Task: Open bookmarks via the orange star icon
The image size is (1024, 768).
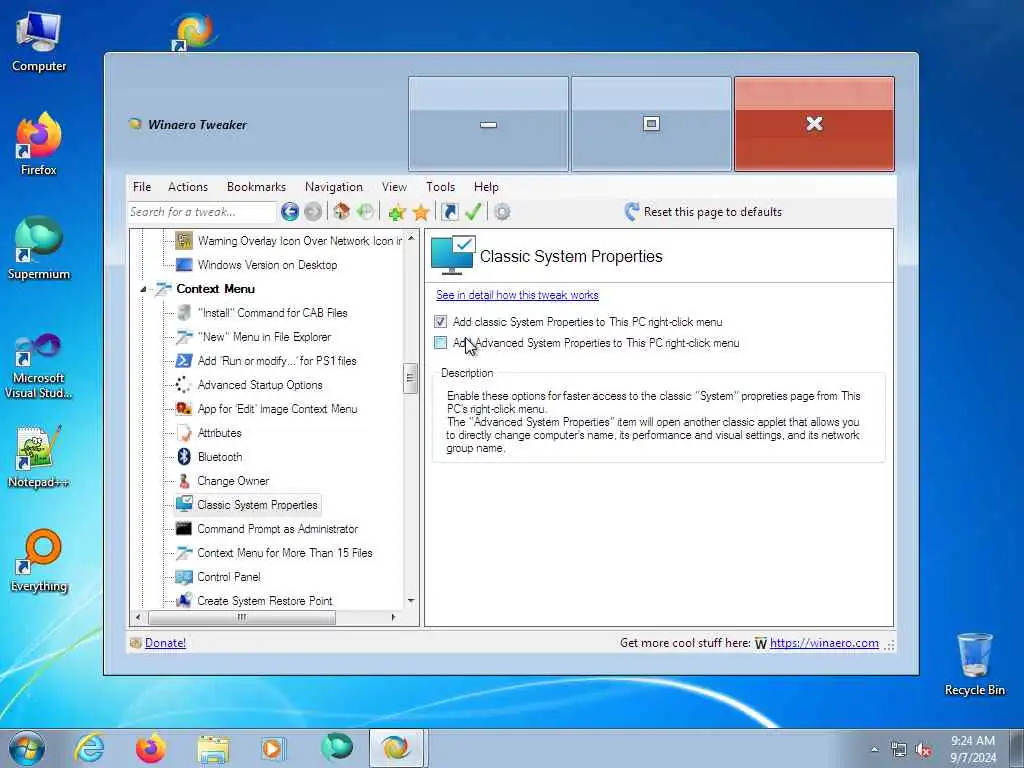Action: (421, 212)
